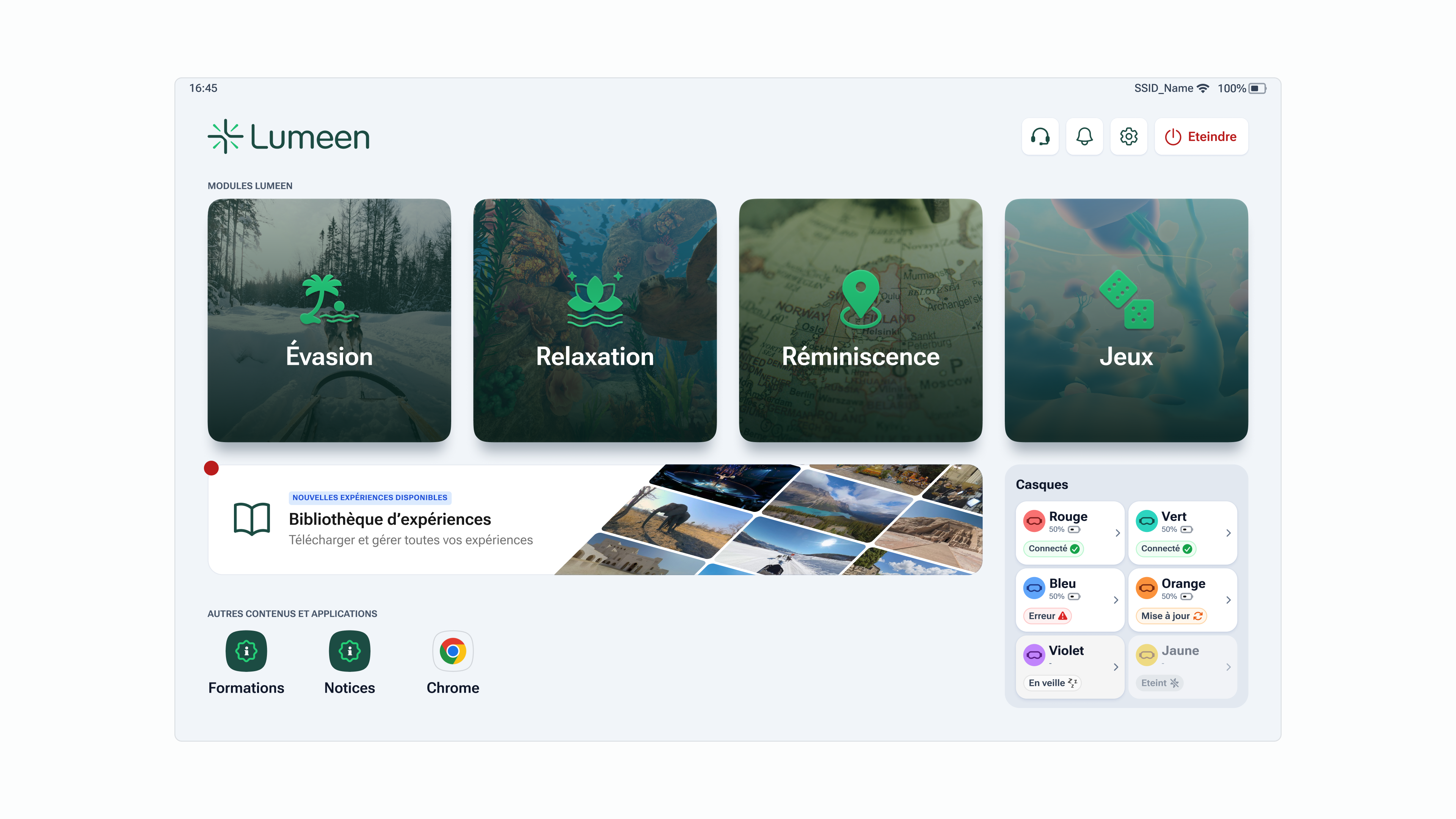The width and height of the screenshot is (1456, 819).
Task: Expand Rouge headset details chevron
Action: pos(1117,532)
